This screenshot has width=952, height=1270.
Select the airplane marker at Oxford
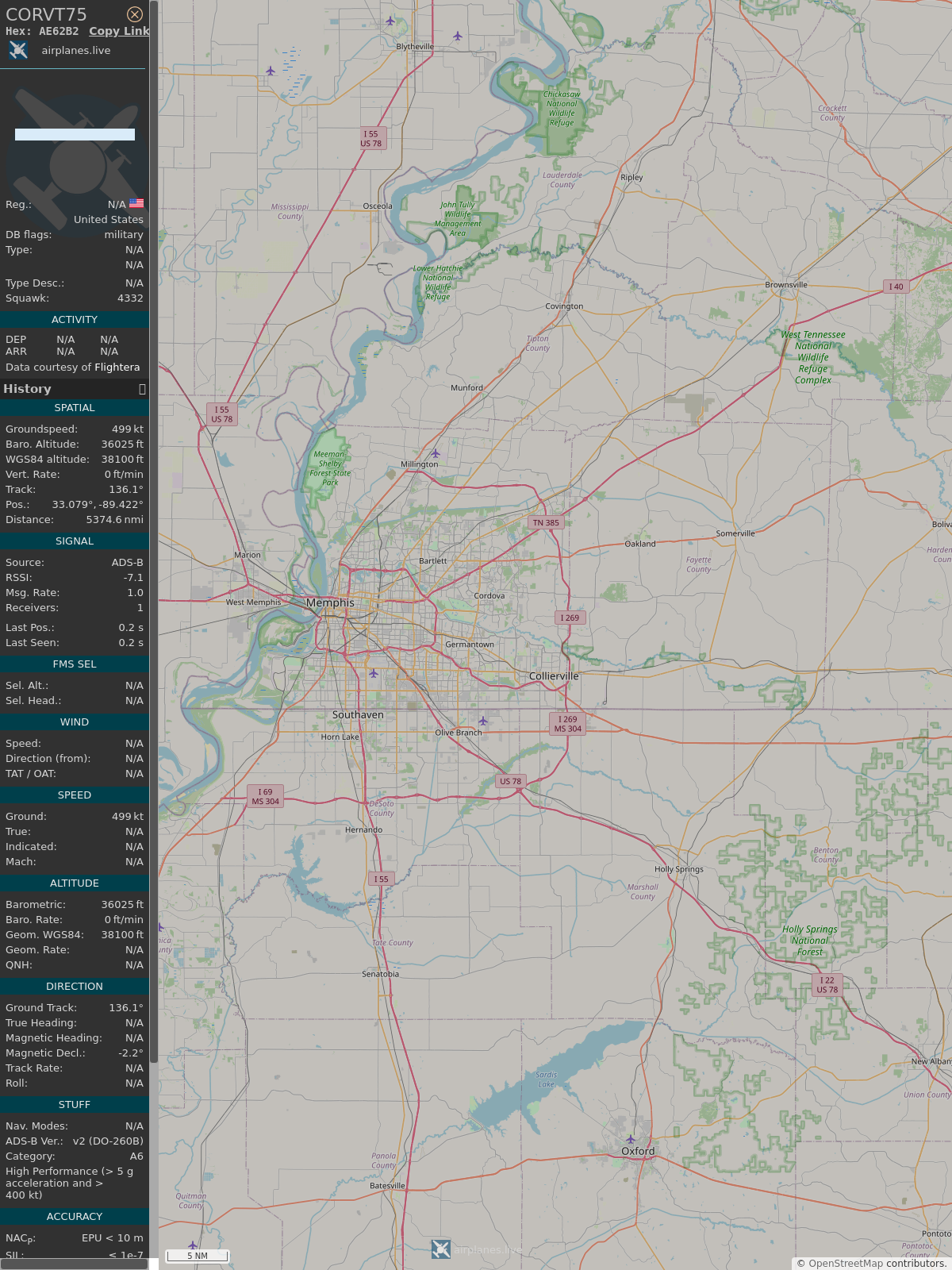pos(631,1139)
